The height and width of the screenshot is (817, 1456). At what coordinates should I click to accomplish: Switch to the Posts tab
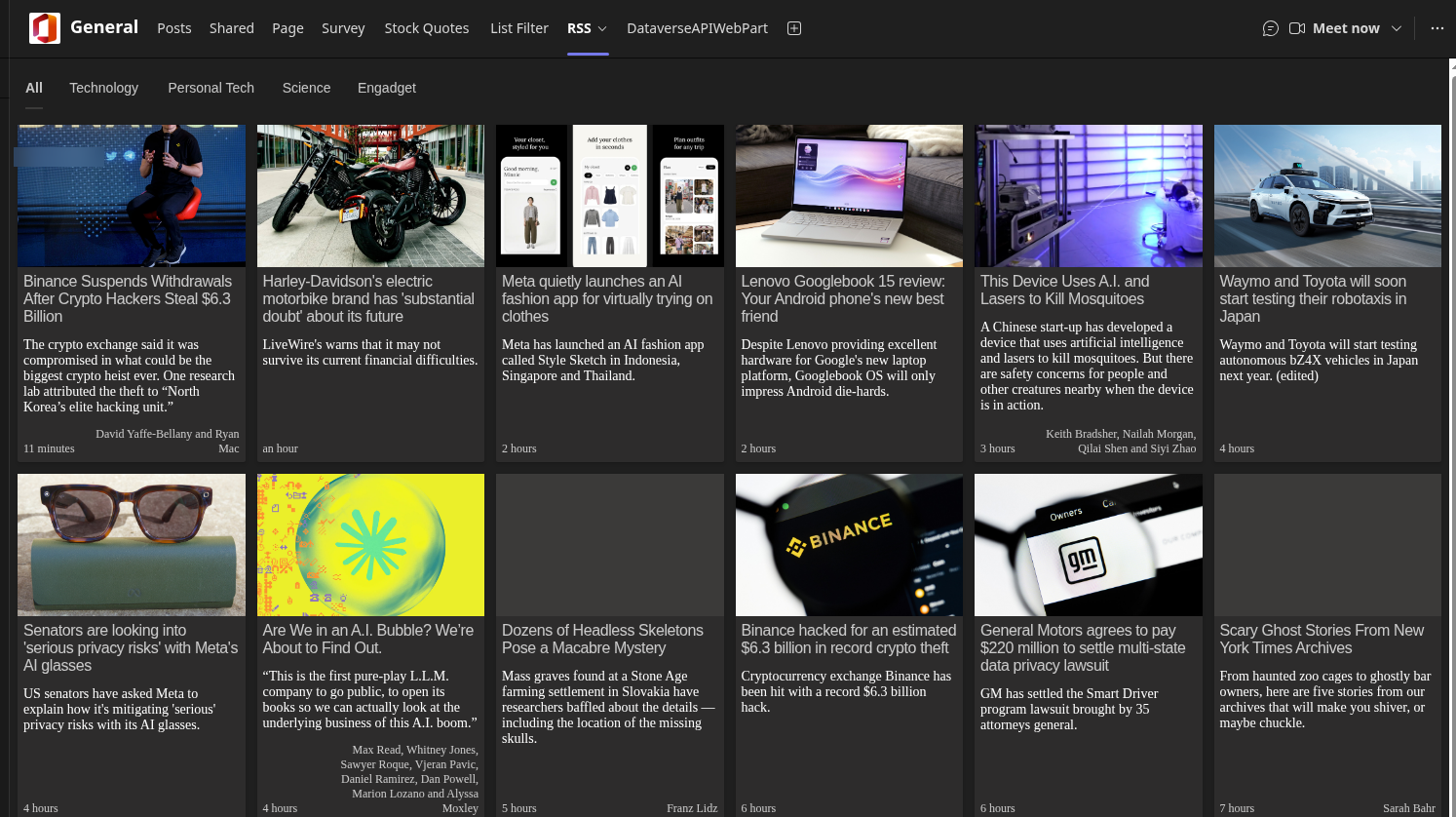(x=174, y=28)
